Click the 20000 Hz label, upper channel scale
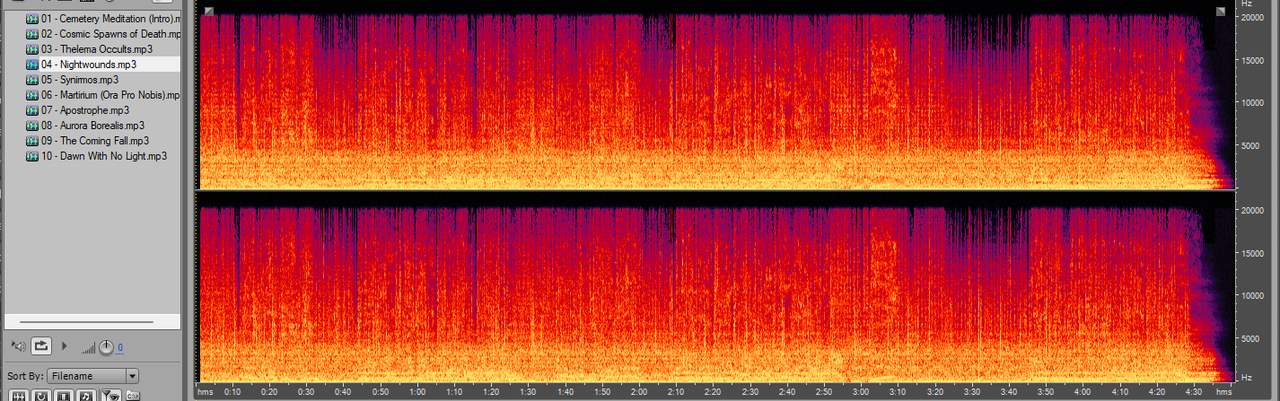This screenshot has height=401, width=1280. 1253,18
